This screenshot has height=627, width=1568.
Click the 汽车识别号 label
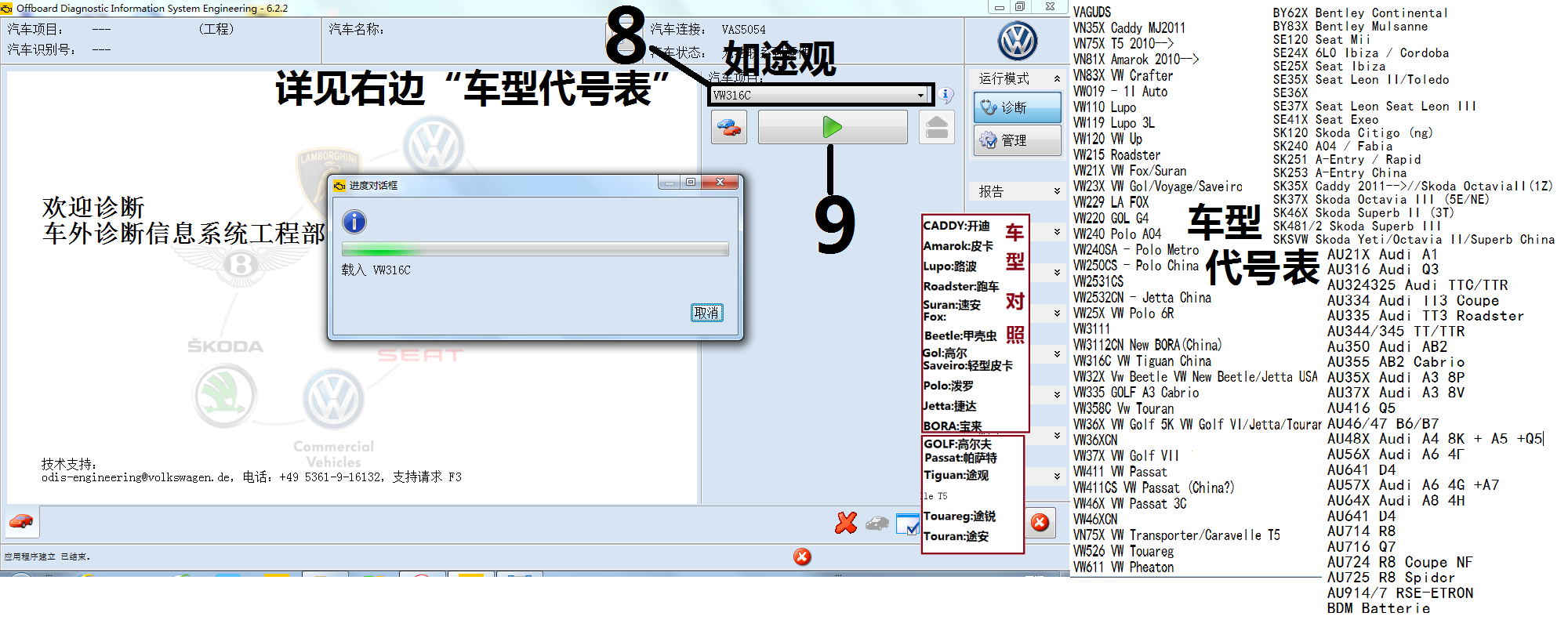click(x=42, y=49)
